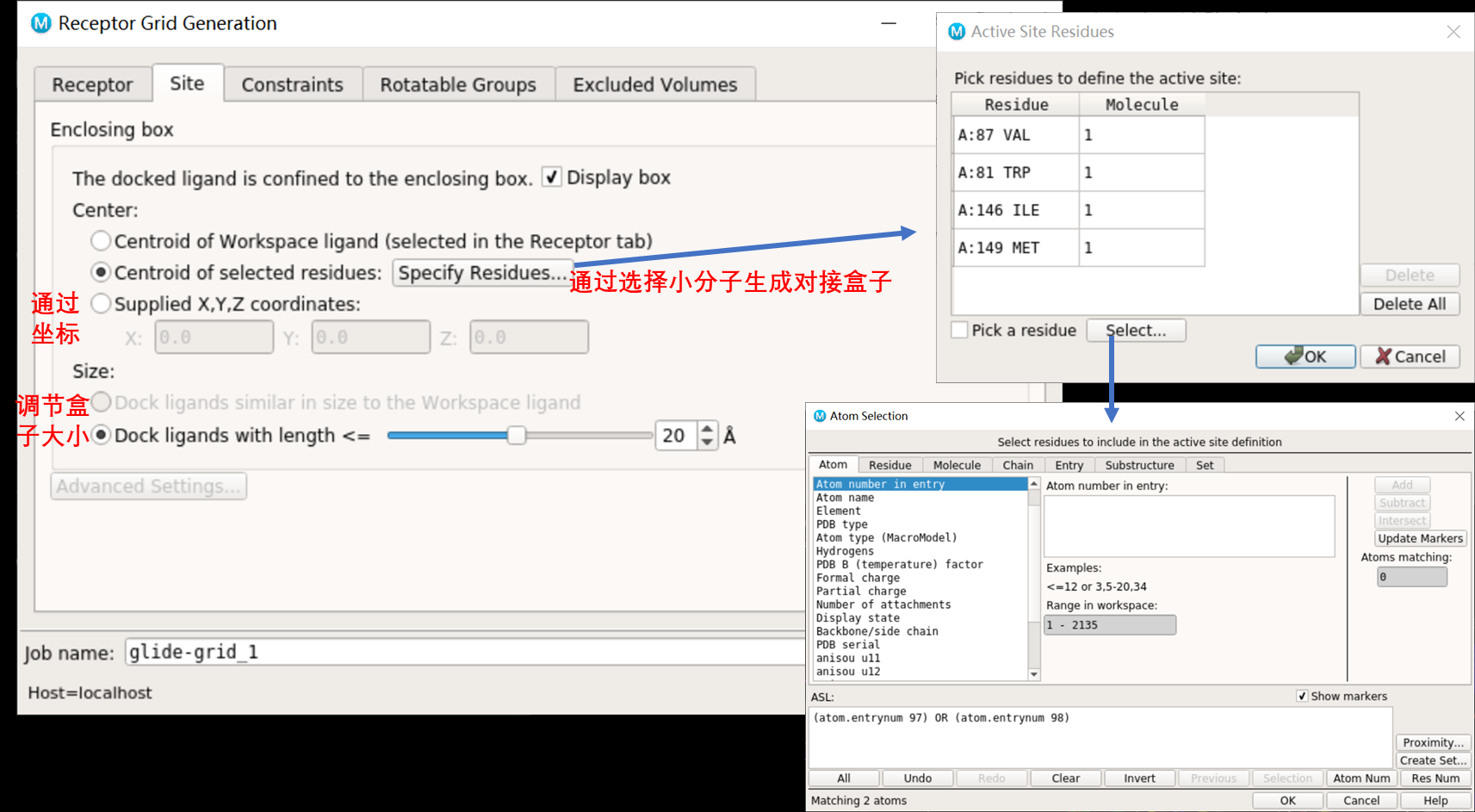The height and width of the screenshot is (812, 1475).
Task: Confirm Active Site Residues with OK
Action: [x=1305, y=356]
